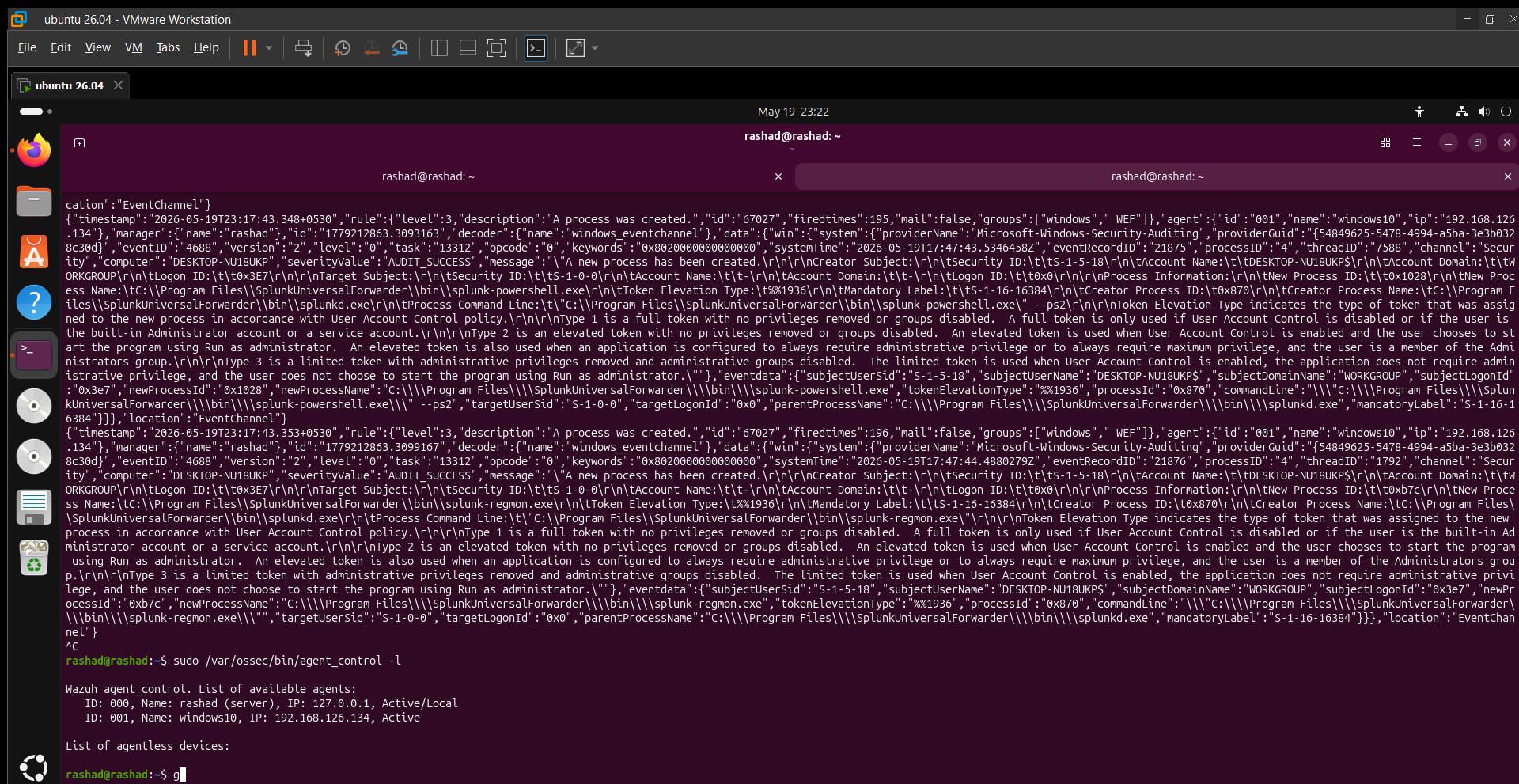Image resolution: width=1519 pixels, height=784 pixels.
Task: Toggle the thumbnail bar icon
Action: 468,48
